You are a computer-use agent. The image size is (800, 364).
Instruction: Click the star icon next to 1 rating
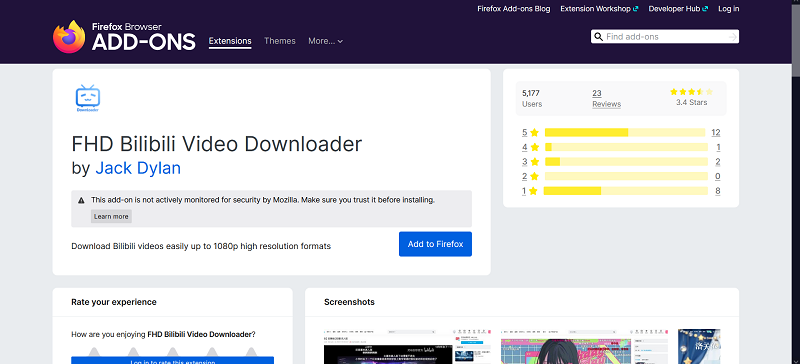coord(533,191)
